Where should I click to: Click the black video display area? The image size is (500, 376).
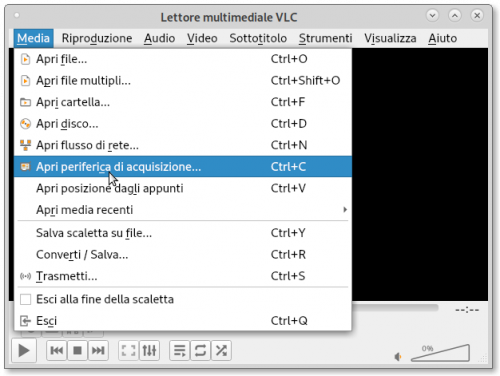tap(420, 174)
